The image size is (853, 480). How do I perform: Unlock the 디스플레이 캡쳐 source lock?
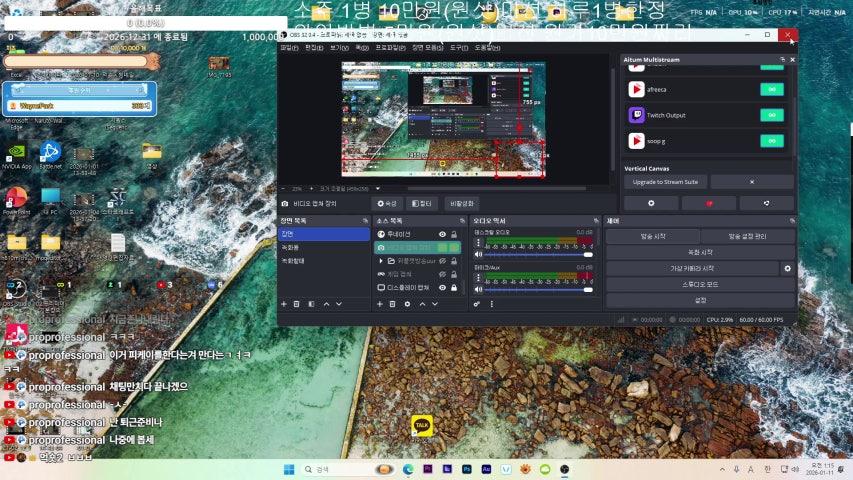(454, 288)
